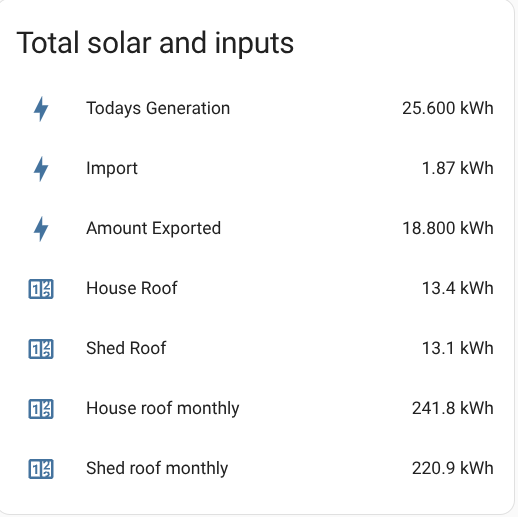Click the lightning icon beside Todays Generation
The width and height of the screenshot is (518, 517).
(41, 109)
